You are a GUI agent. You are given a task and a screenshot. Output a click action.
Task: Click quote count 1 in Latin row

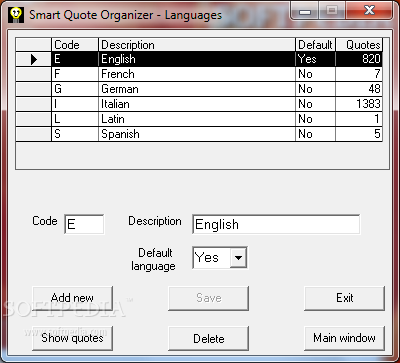[359, 119]
